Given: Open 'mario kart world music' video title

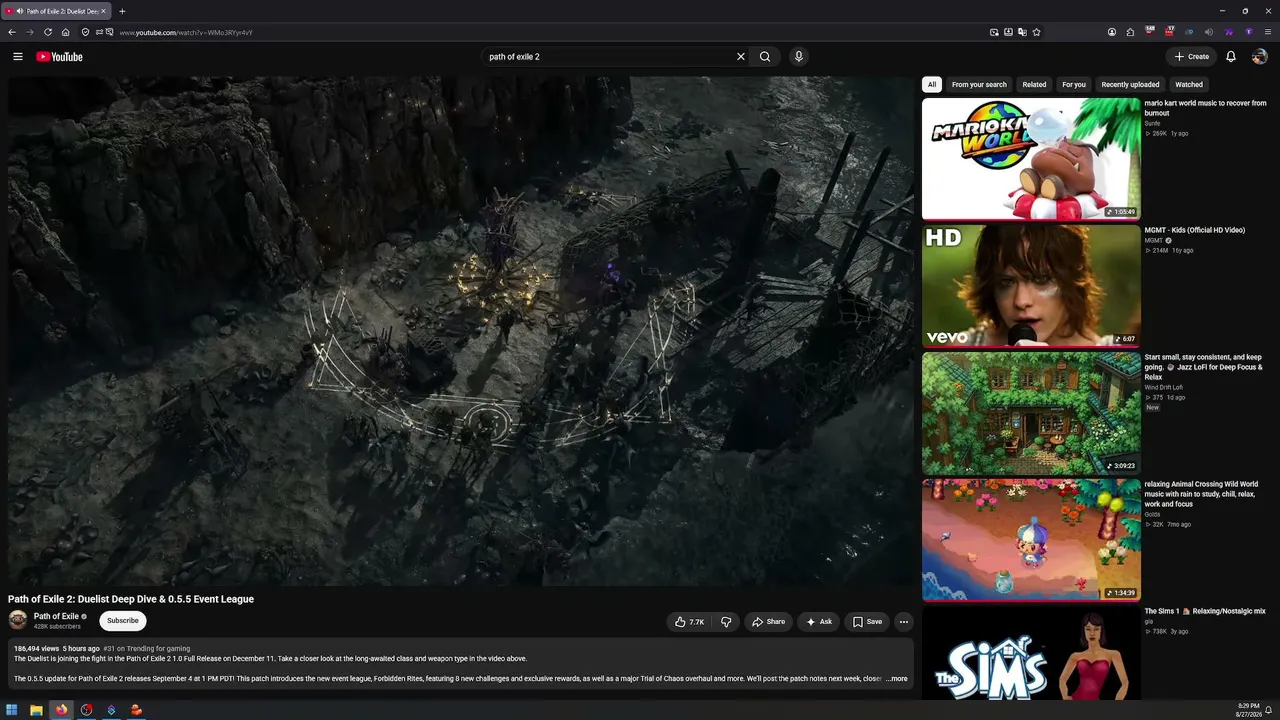Looking at the screenshot, I should click(x=1205, y=108).
